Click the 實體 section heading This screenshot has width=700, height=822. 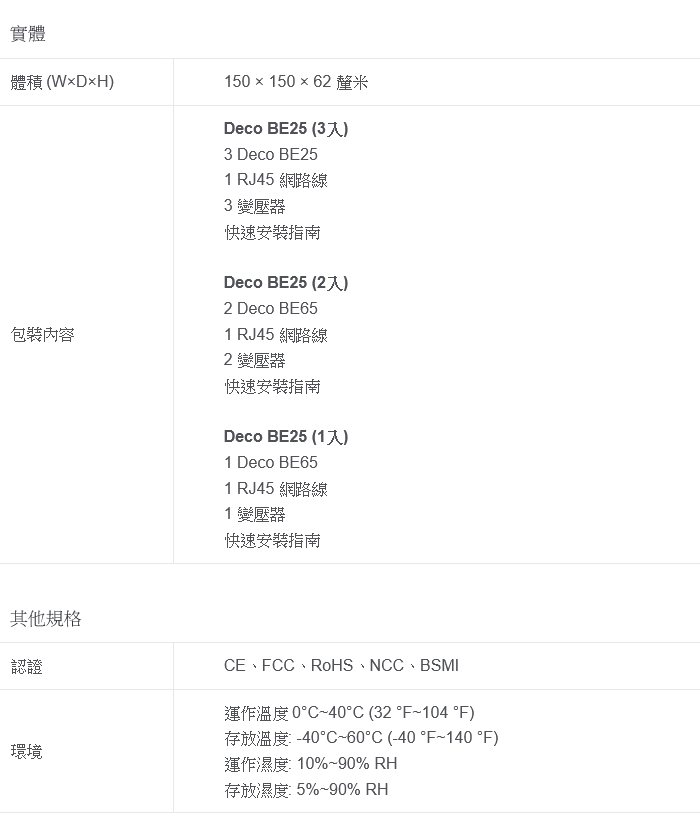pos(28,34)
